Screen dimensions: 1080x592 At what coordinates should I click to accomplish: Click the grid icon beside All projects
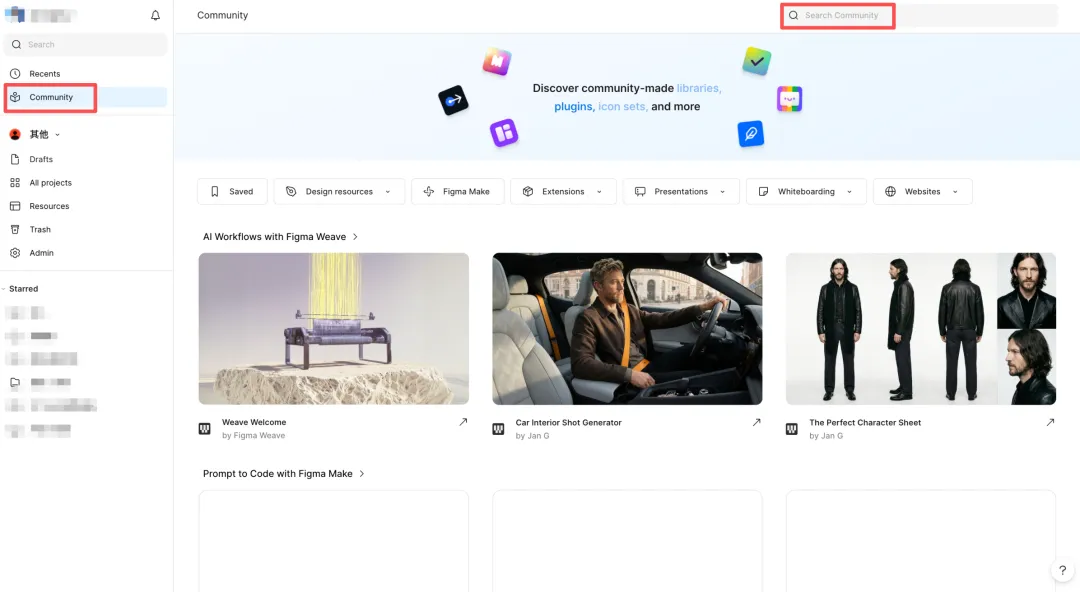coord(15,183)
